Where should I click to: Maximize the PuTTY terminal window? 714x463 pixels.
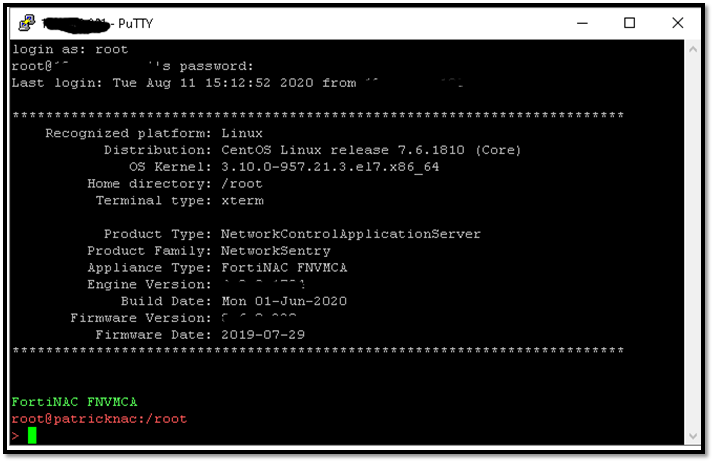tap(629, 22)
